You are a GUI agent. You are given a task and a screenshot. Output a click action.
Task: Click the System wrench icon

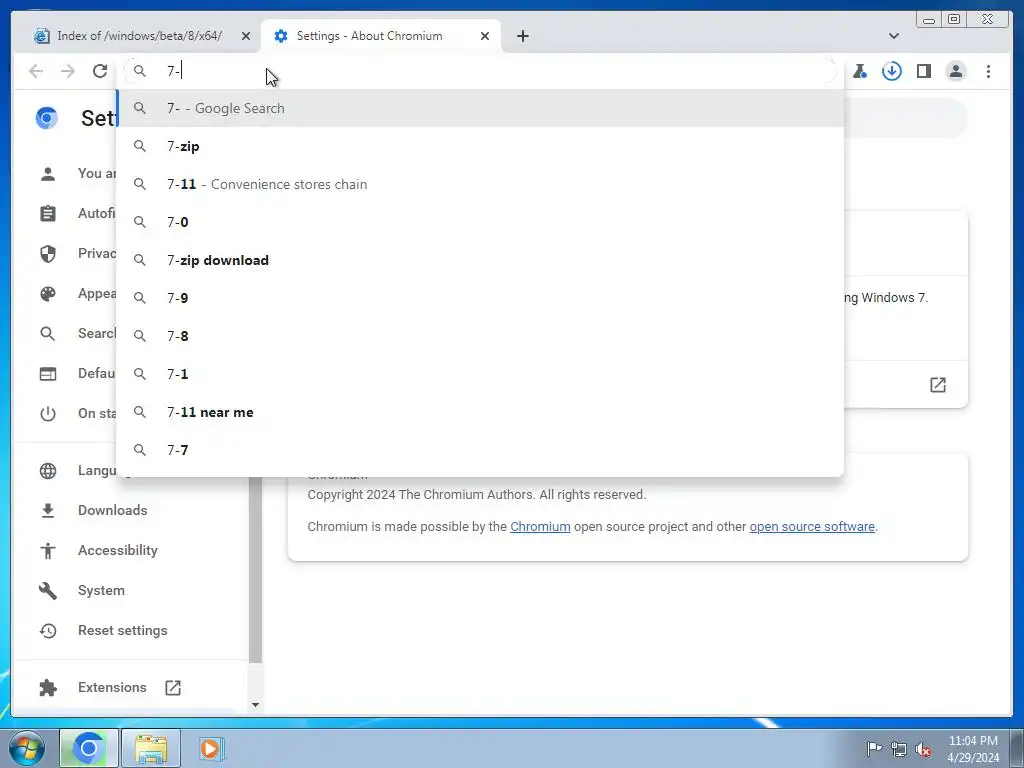[x=48, y=590]
